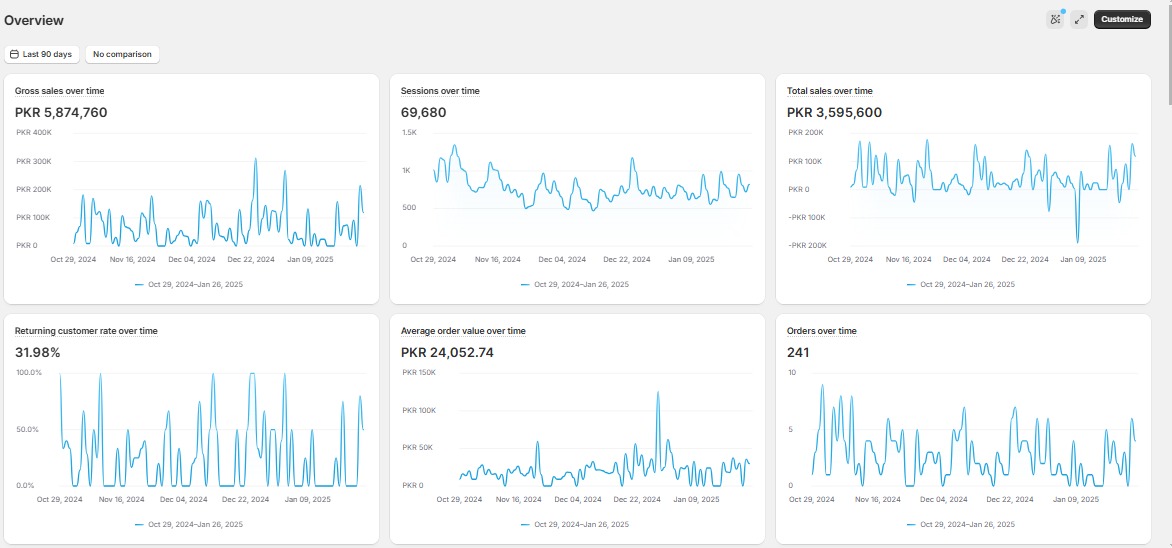The height and width of the screenshot is (548, 1172).
Task: Click the Average order value chart legend
Action: point(581,524)
